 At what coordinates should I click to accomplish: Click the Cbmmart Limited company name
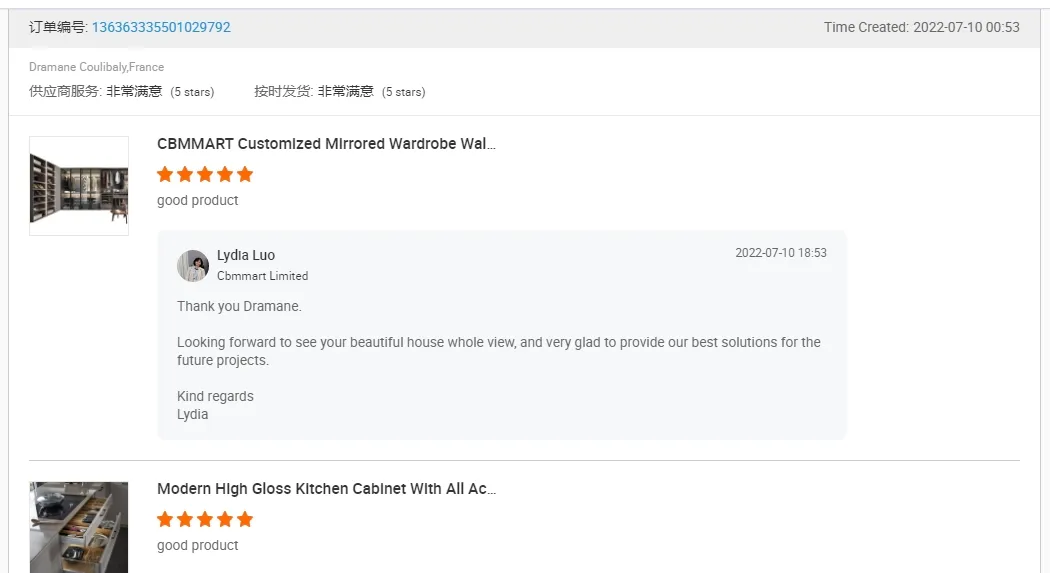(x=262, y=276)
